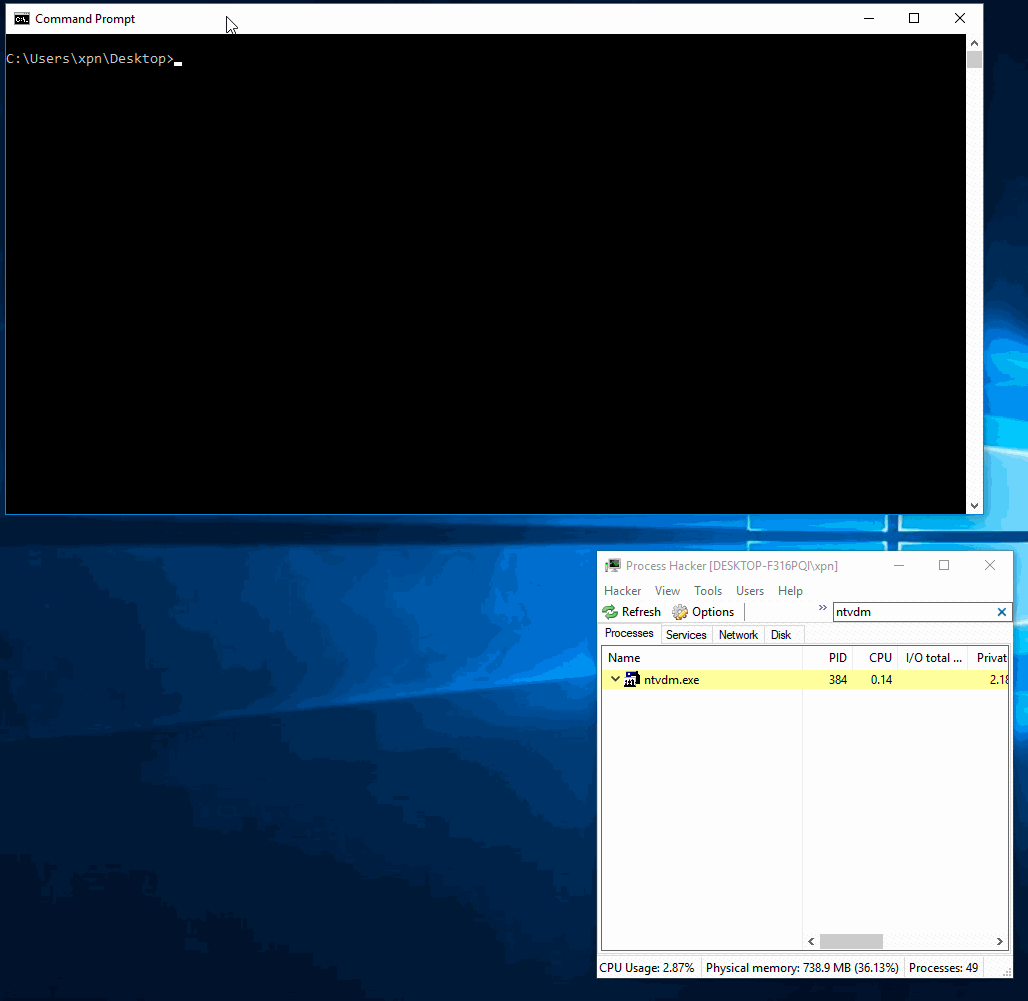Screen dimensions: 1028x1001
Task: Clear the ntvdm search filter
Action: point(1002,612)
